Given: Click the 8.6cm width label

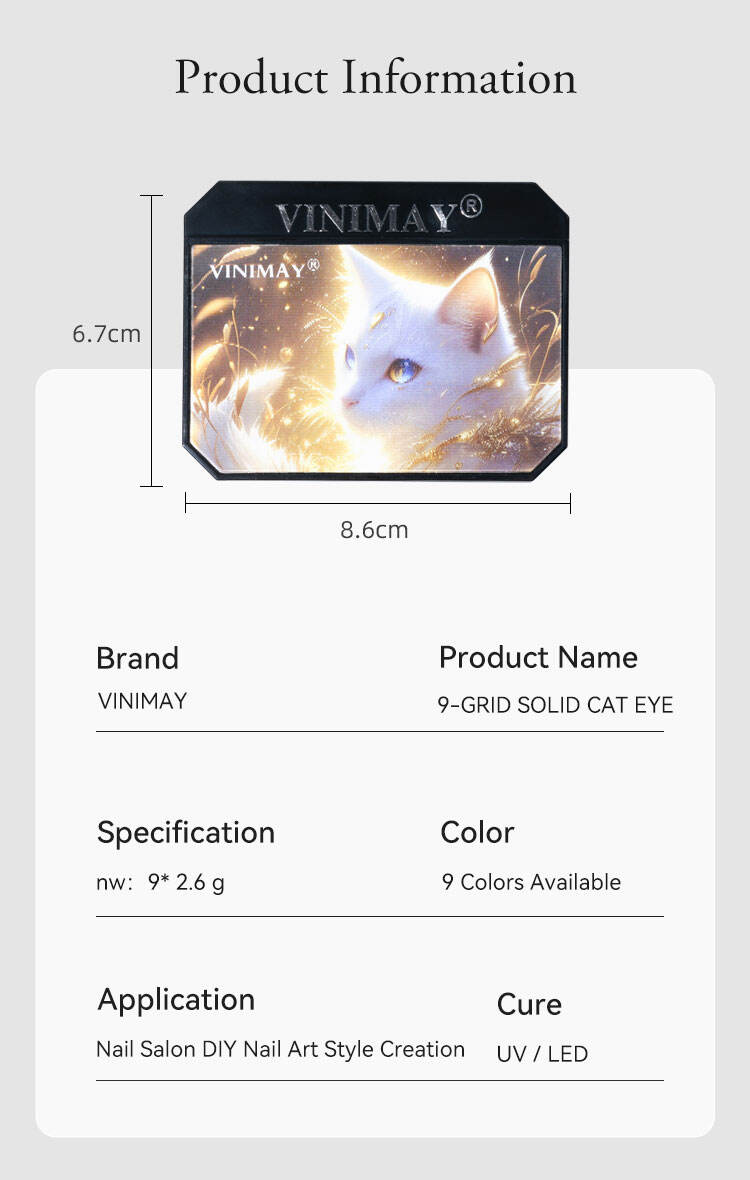Looking at the screenshot, I should (374, 530).
